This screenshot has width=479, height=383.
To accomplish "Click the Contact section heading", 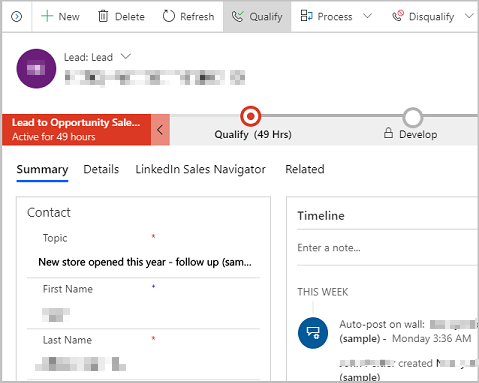I will coord(49,213).
